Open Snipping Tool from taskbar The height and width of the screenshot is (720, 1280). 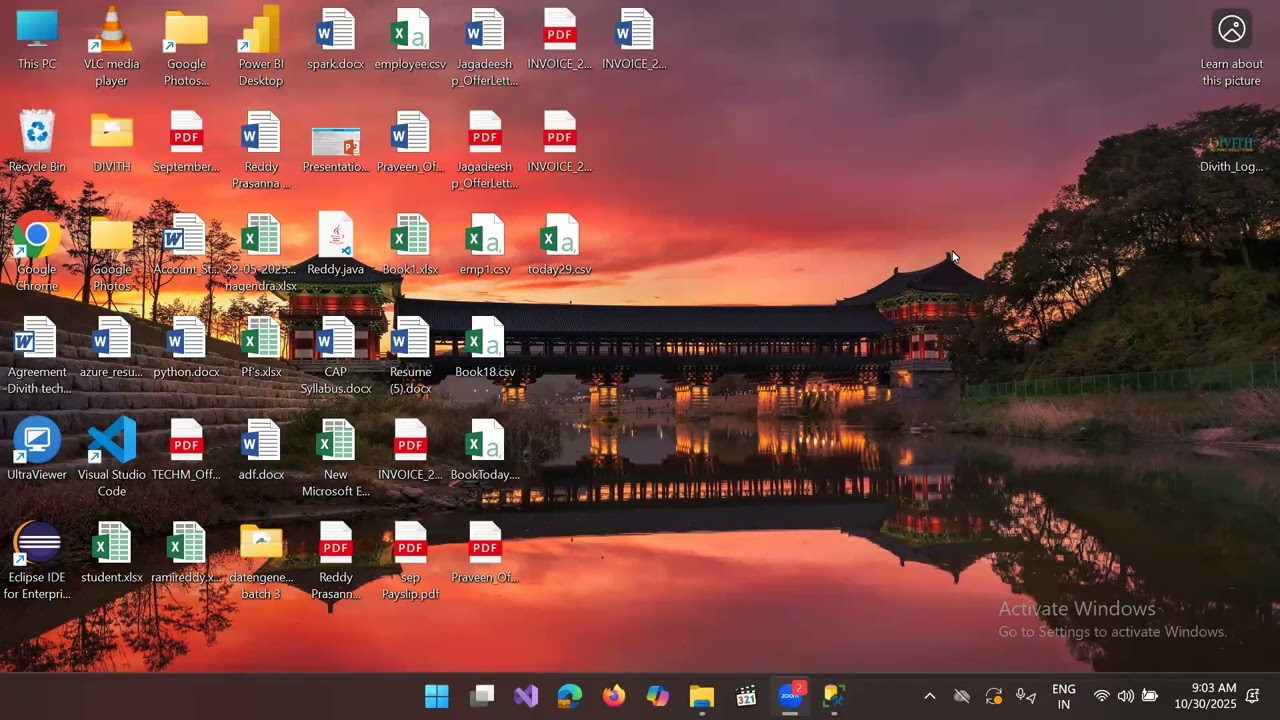coord(835,697)
